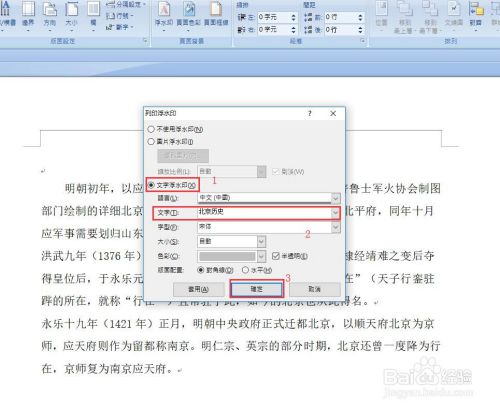Open the Margins (邊界) ribbon menu
The image size is (500, 410).
28,15
